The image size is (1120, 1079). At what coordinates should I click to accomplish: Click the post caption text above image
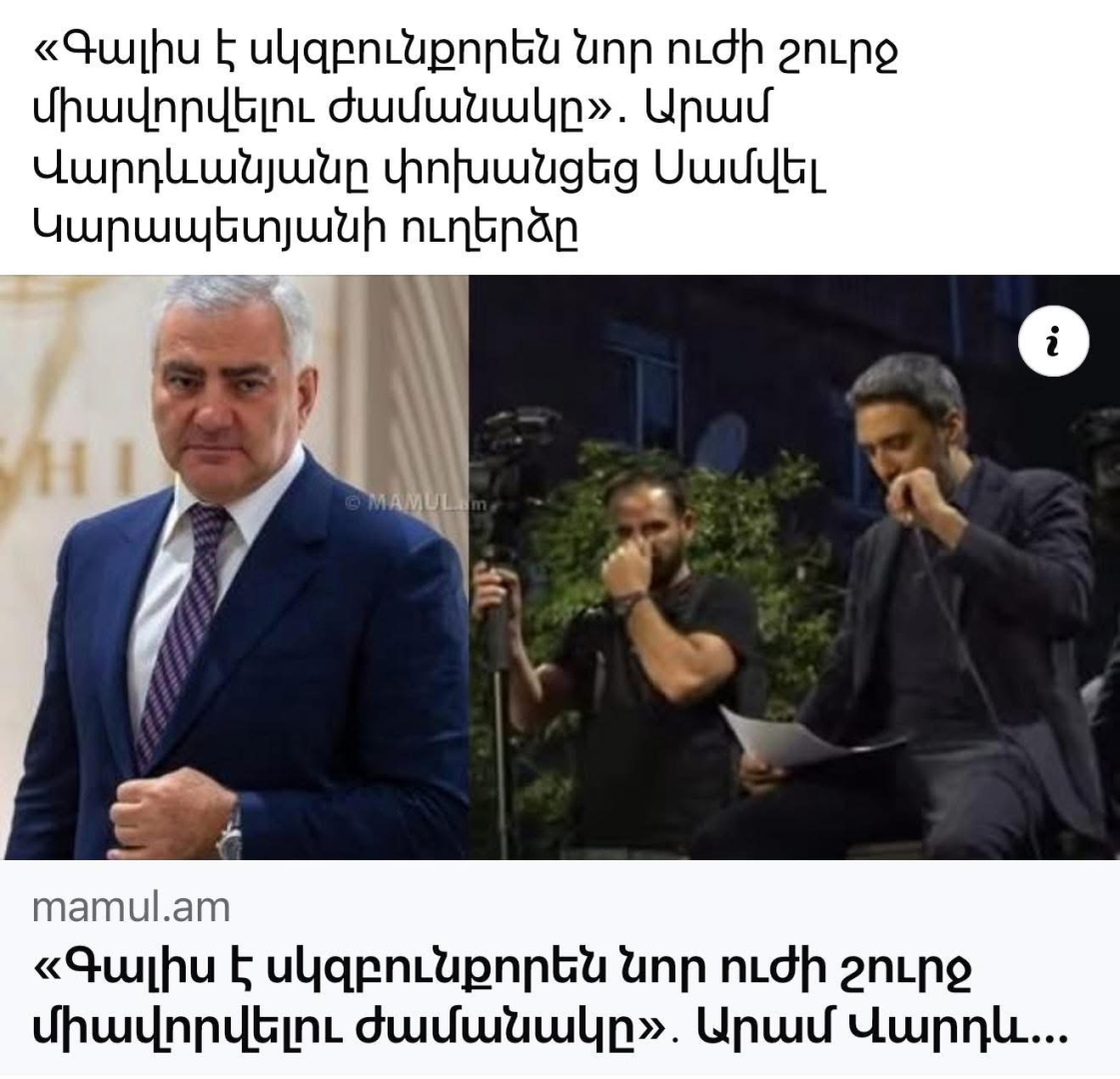pyautogui.click(x=465, y=139)
